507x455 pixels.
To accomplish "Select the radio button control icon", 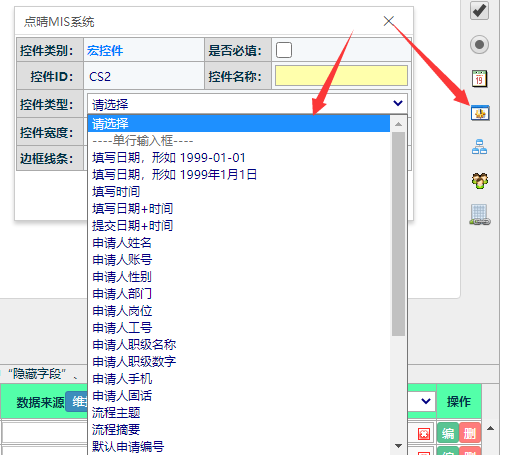I will tap(479, 44).
